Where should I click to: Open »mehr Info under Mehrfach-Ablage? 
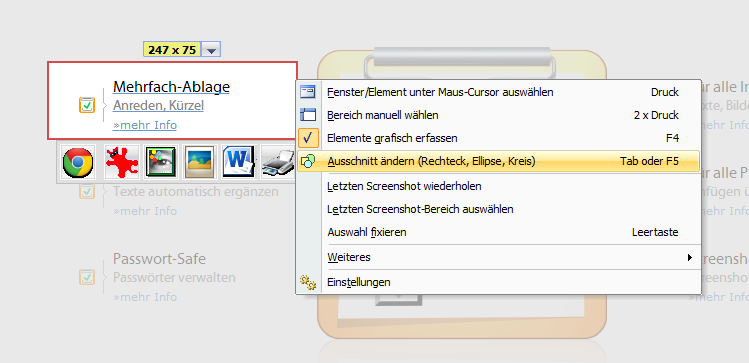point(145,125)
